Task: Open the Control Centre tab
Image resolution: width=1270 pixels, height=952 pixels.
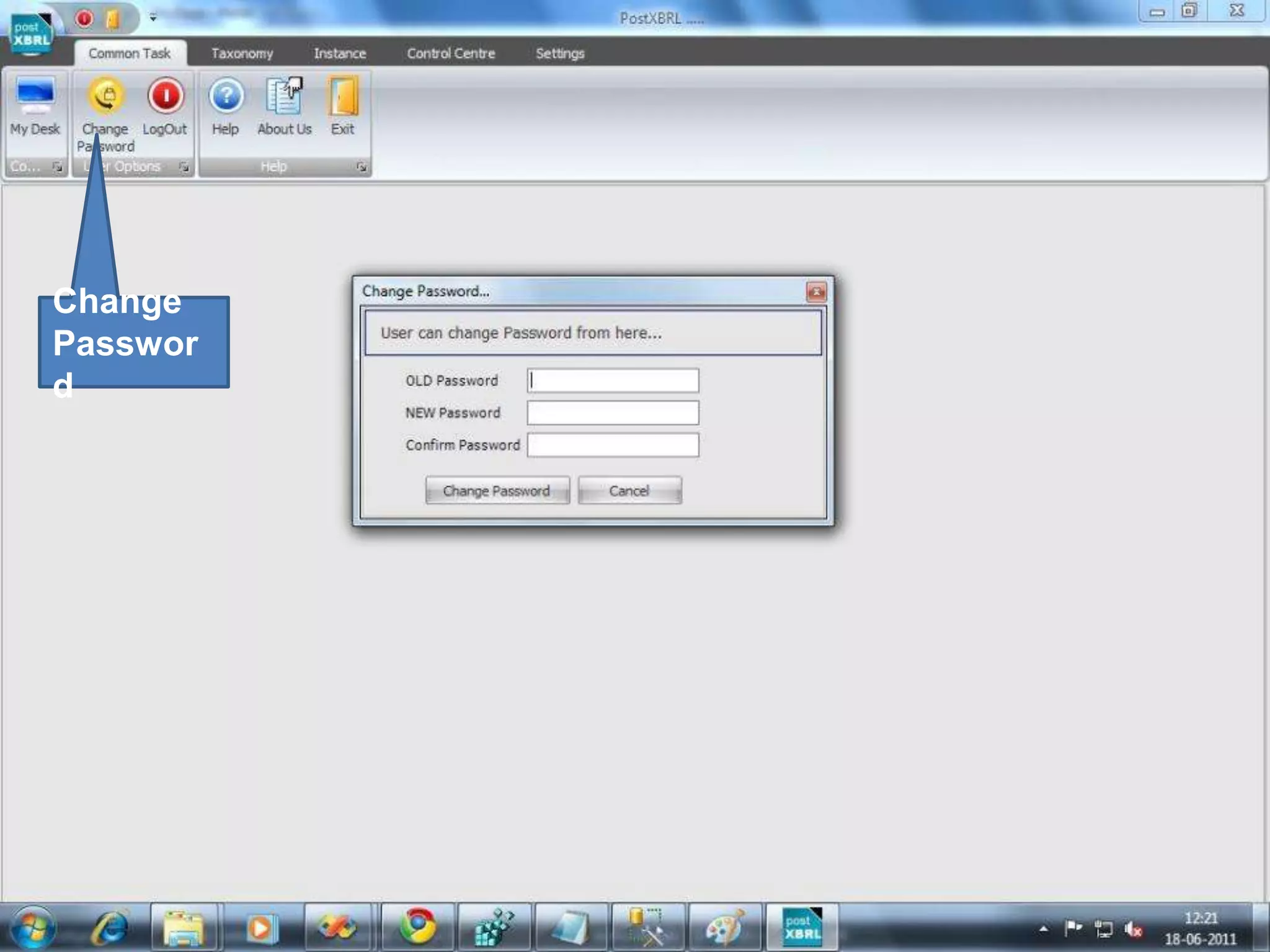Action: 451,53
